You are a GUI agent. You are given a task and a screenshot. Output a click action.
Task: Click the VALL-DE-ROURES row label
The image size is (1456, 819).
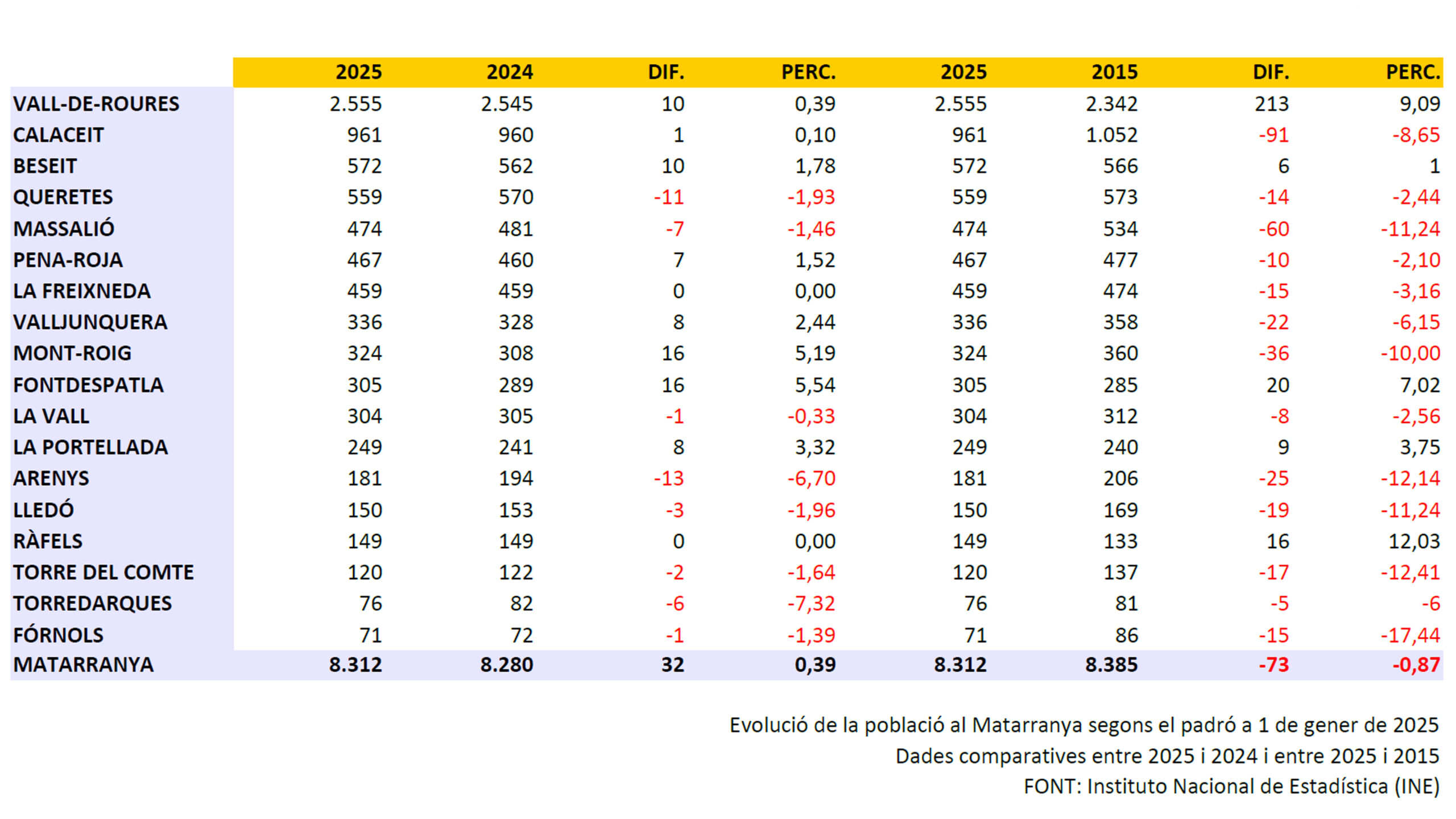pyautogui.click(x=96, y=104)
